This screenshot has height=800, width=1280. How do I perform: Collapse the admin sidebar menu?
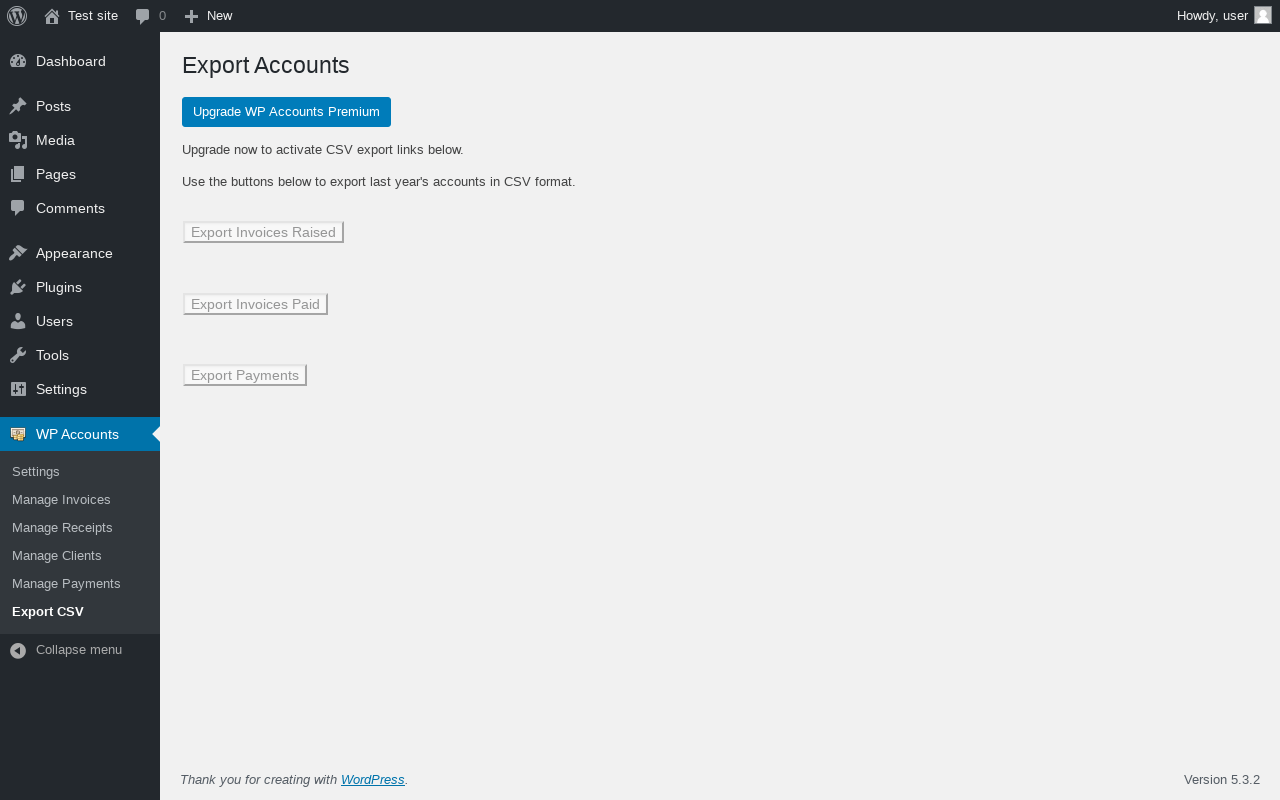pyautogui.click(x=66, y=650)
